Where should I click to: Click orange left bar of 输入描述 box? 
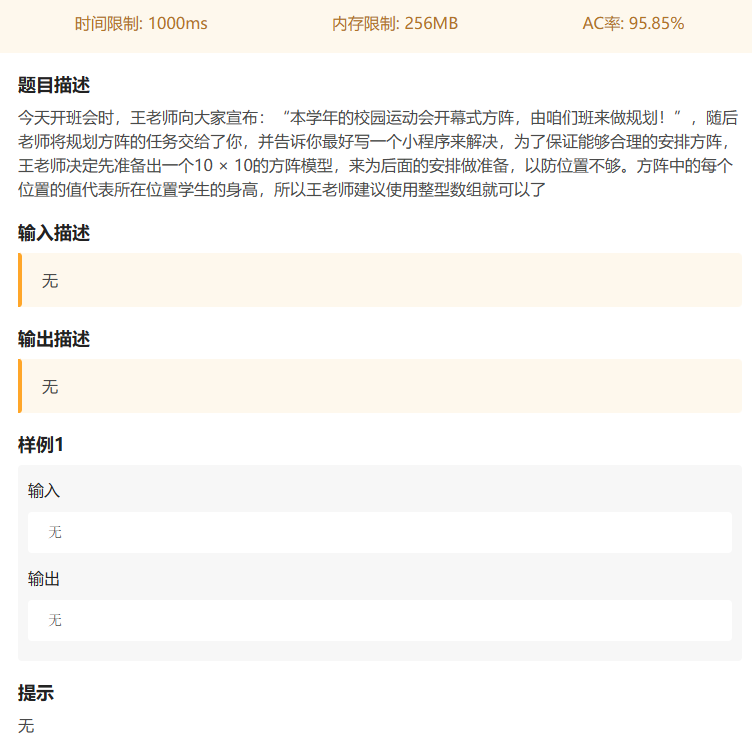pos(20,280)
